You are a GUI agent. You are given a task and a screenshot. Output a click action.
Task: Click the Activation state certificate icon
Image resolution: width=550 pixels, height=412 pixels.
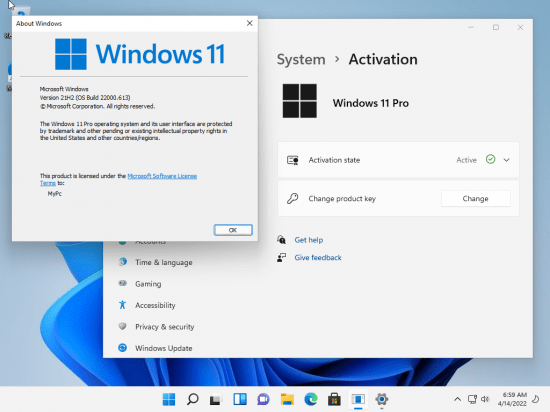[293, 160]
